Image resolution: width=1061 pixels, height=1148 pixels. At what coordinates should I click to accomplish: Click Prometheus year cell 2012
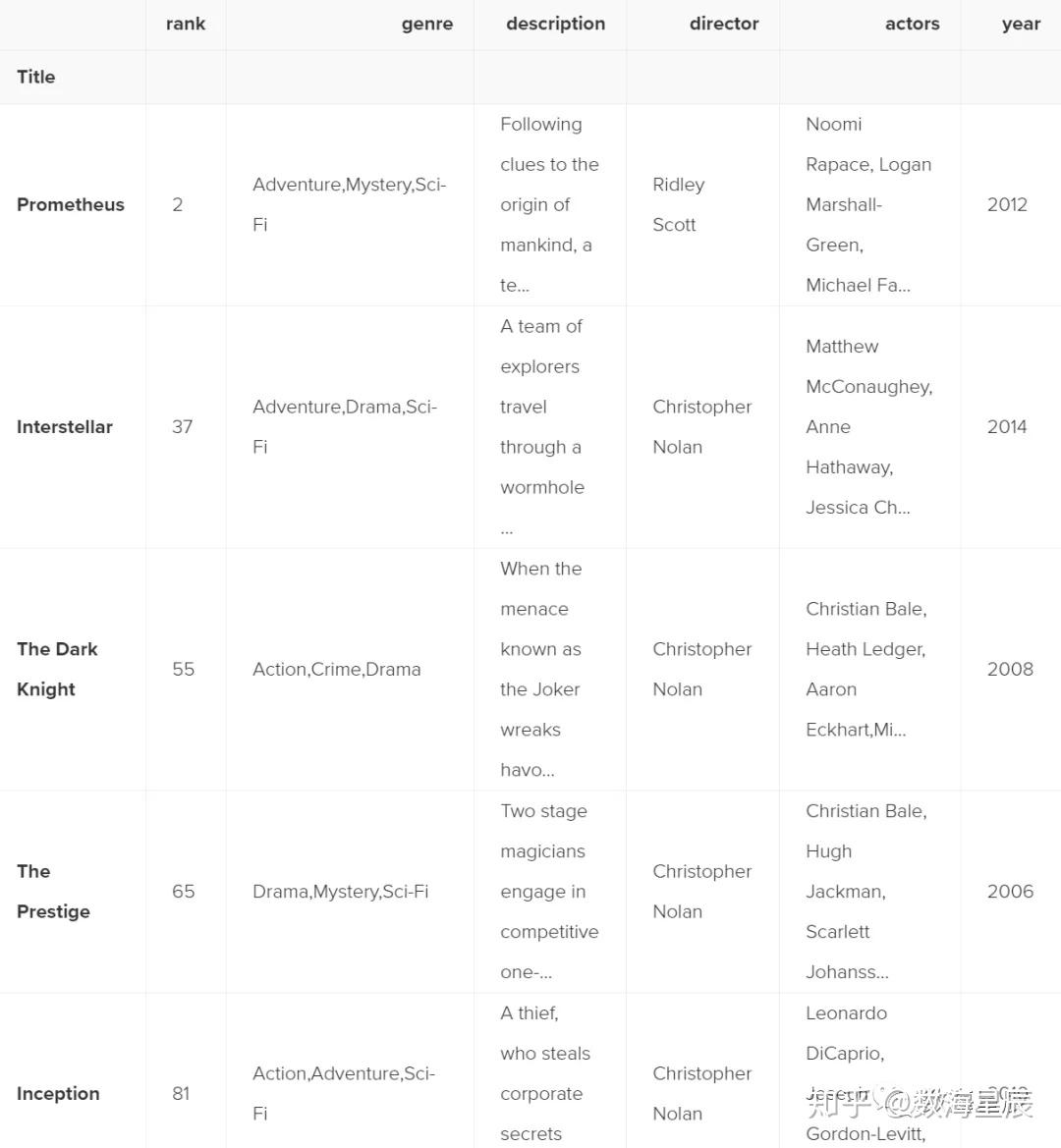click(x=1007, y=204)
